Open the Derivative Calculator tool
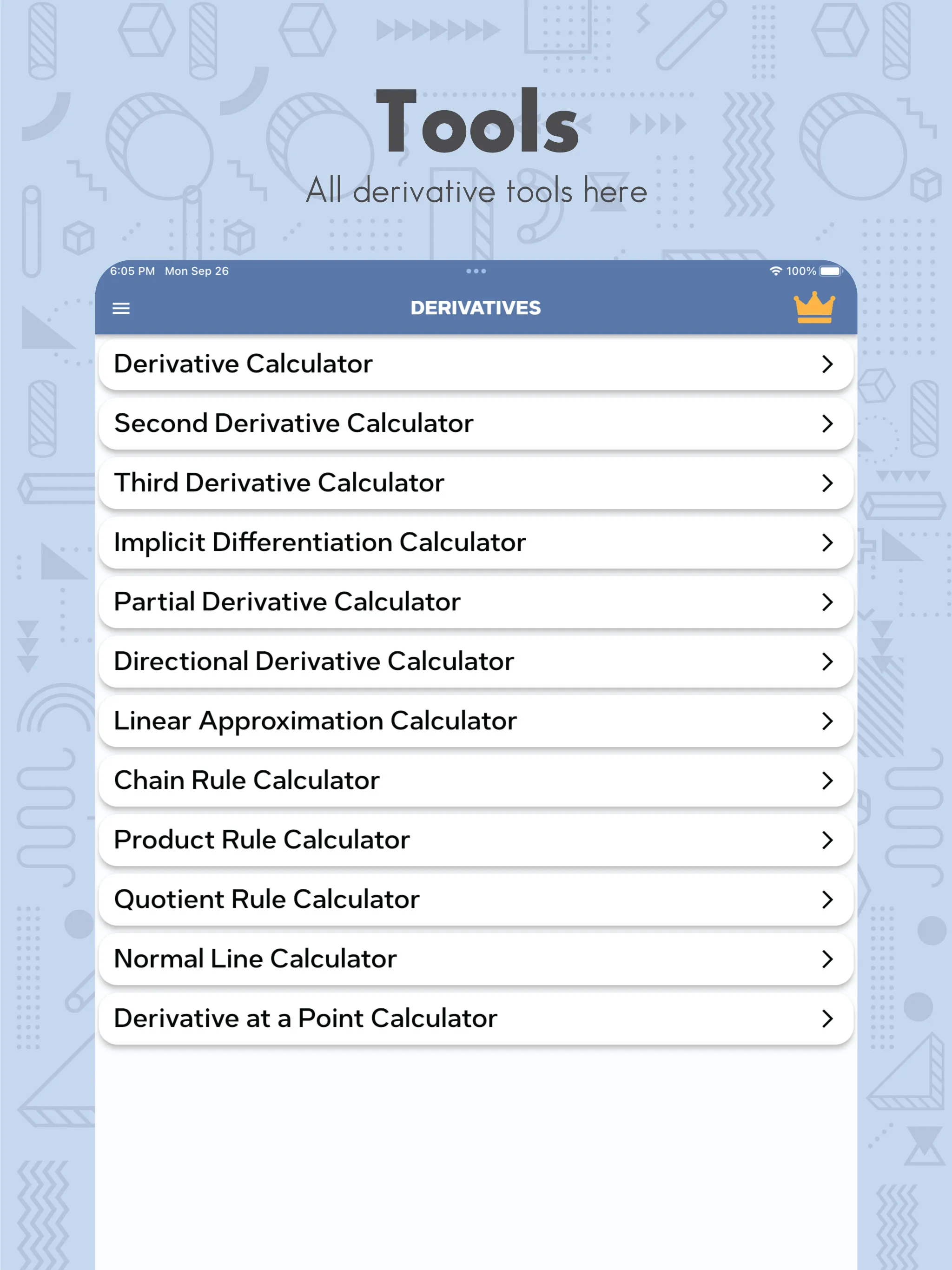 pos(475,362)
